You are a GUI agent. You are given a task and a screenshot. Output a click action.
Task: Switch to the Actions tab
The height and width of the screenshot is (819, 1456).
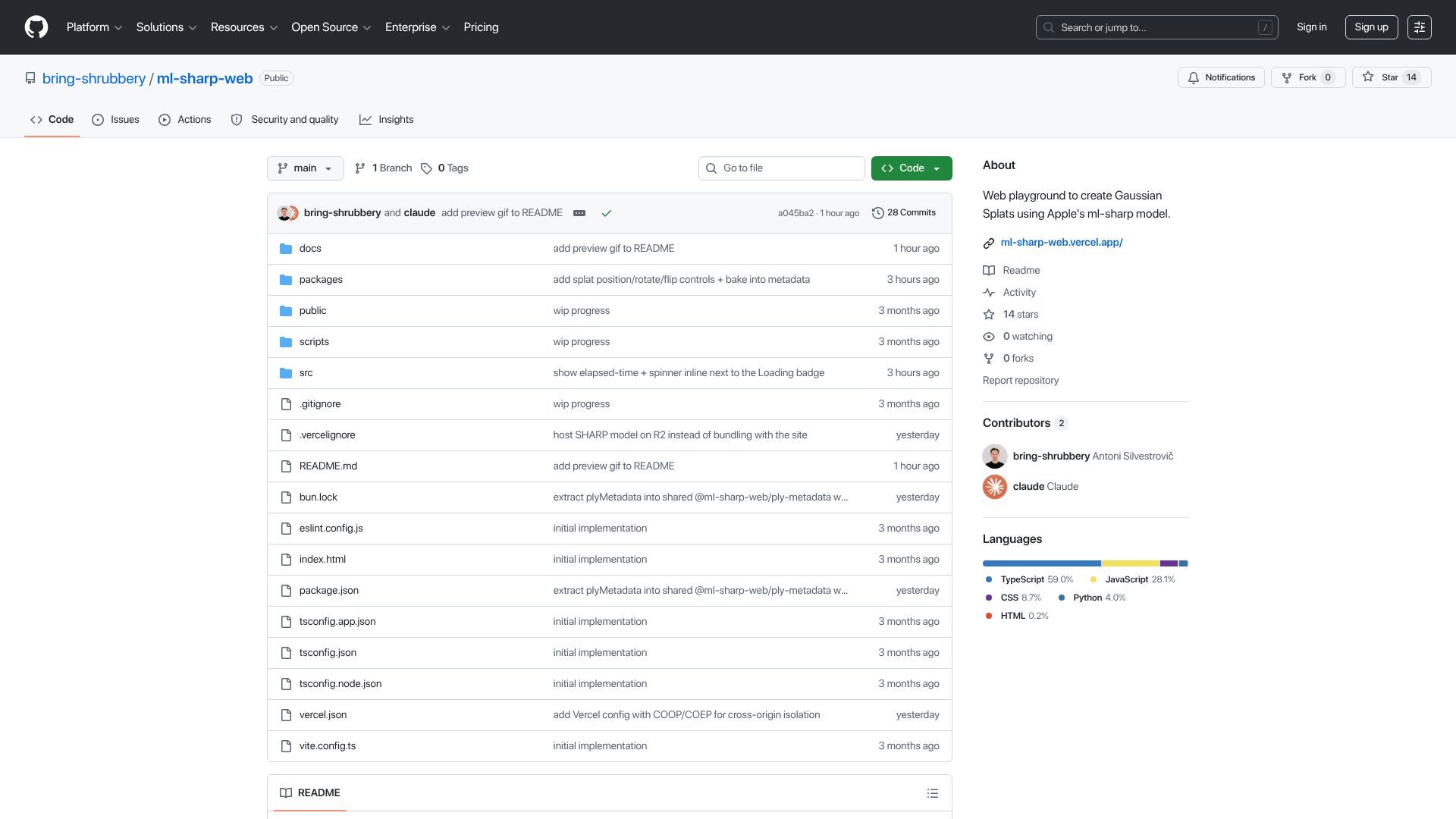click(185, 120)
